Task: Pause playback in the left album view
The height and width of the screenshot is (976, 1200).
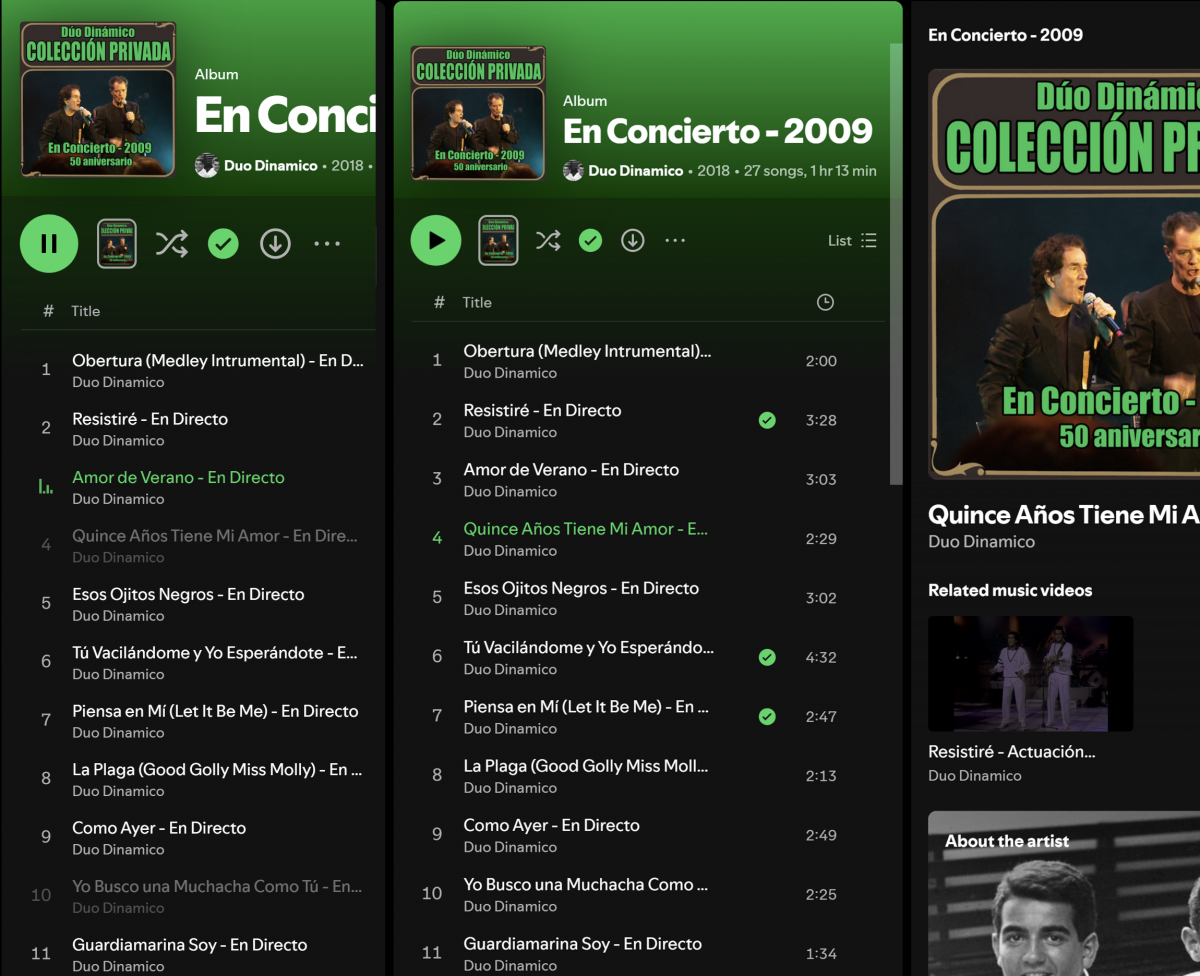Action: pos(48,243)
